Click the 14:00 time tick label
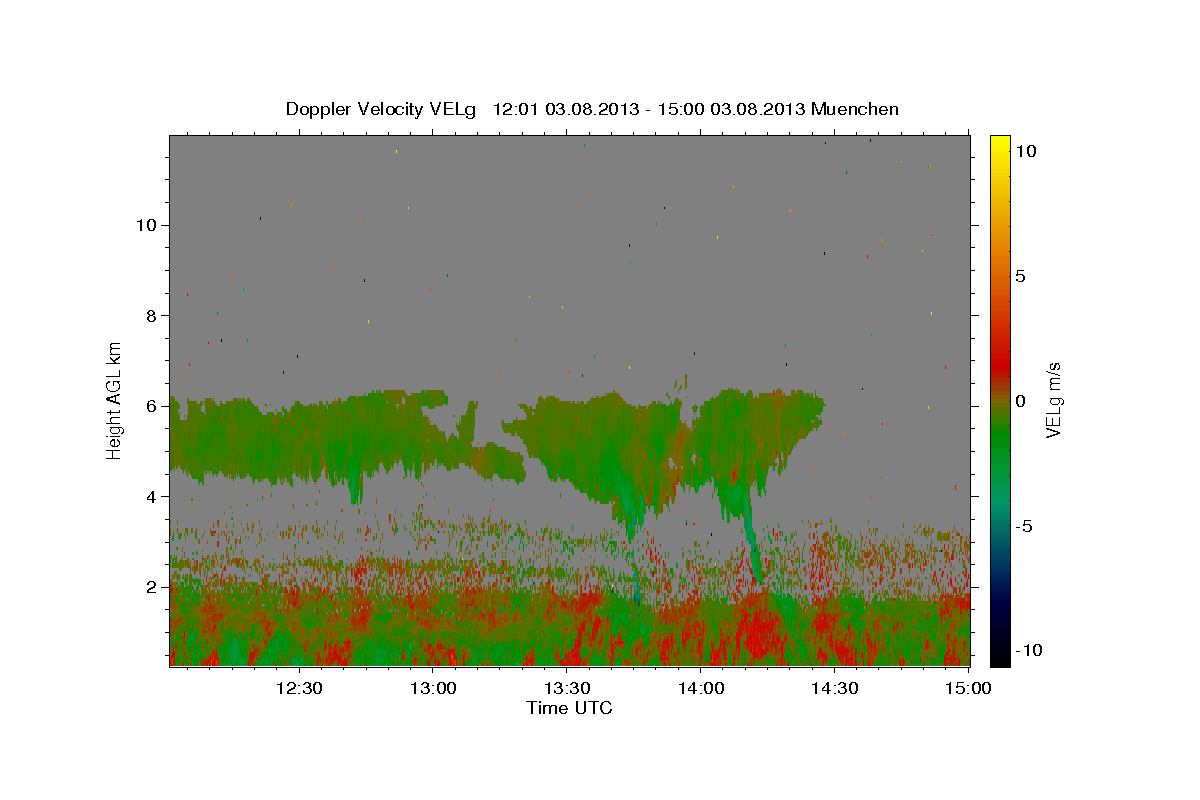 pyautogui.click(x=701, y=688)
